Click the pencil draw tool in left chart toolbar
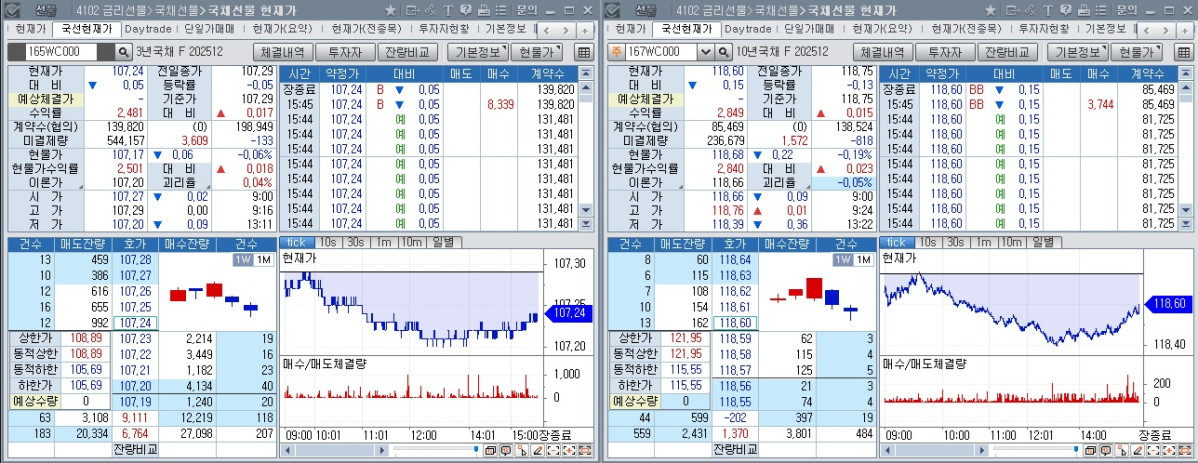 point(538,451)
